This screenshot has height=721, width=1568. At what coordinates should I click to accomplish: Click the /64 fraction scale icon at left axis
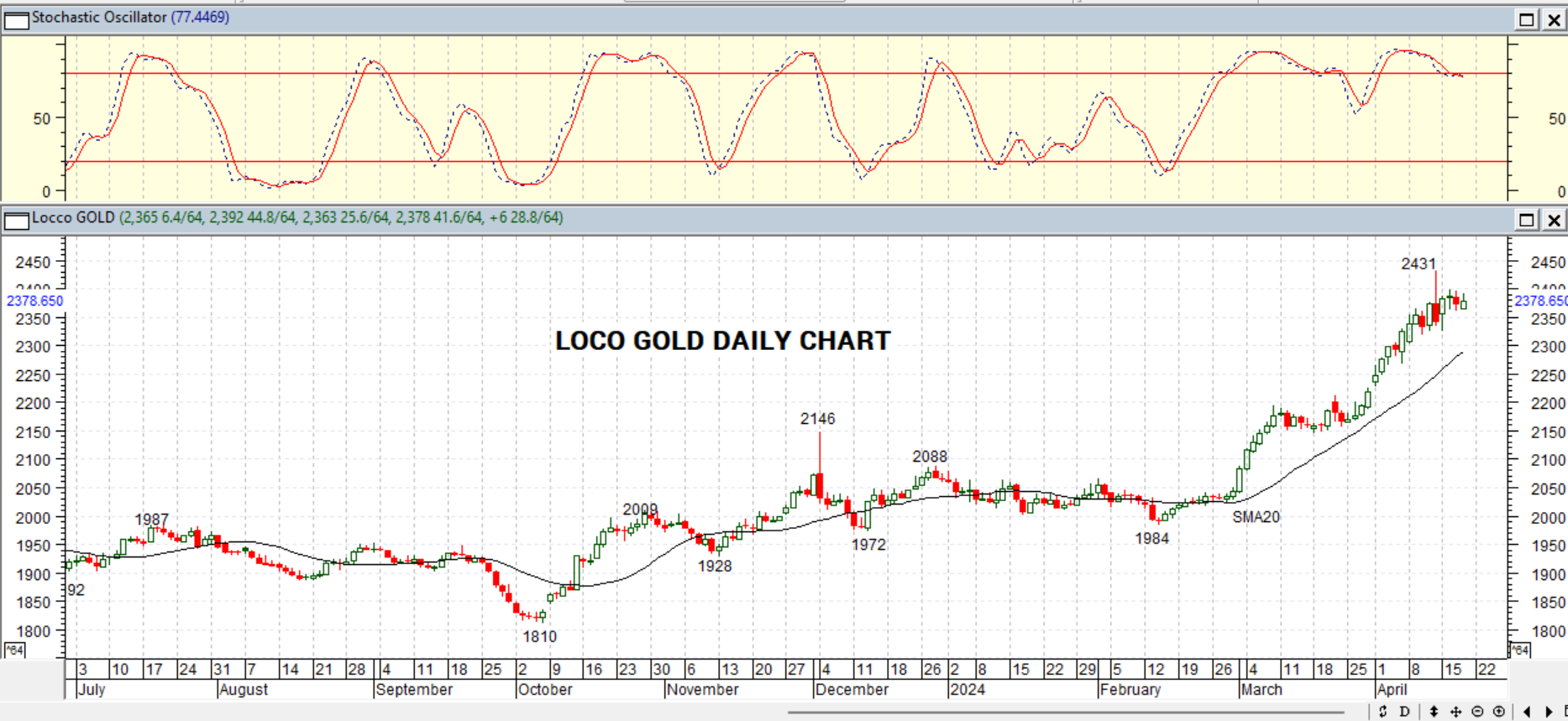click(14, 650)
